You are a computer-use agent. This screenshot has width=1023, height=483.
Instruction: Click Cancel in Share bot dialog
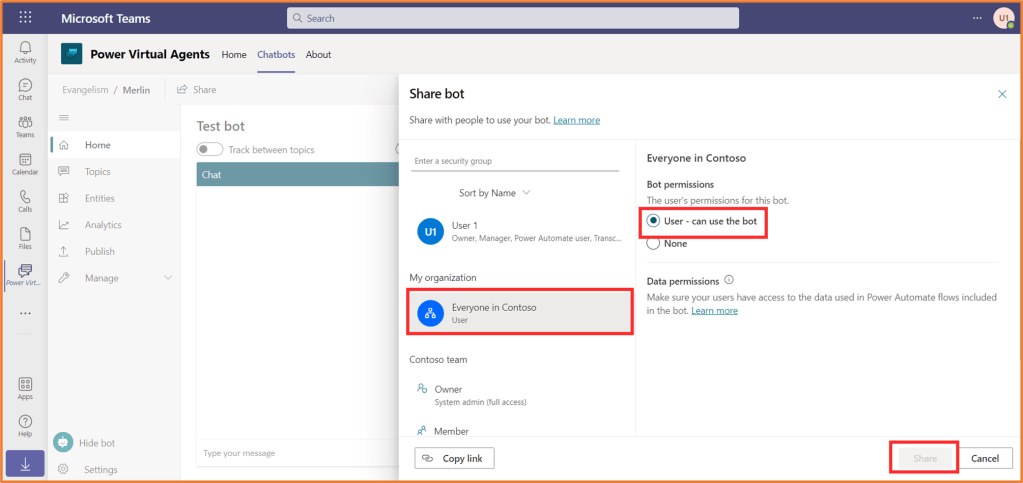(x=984, y=458)
